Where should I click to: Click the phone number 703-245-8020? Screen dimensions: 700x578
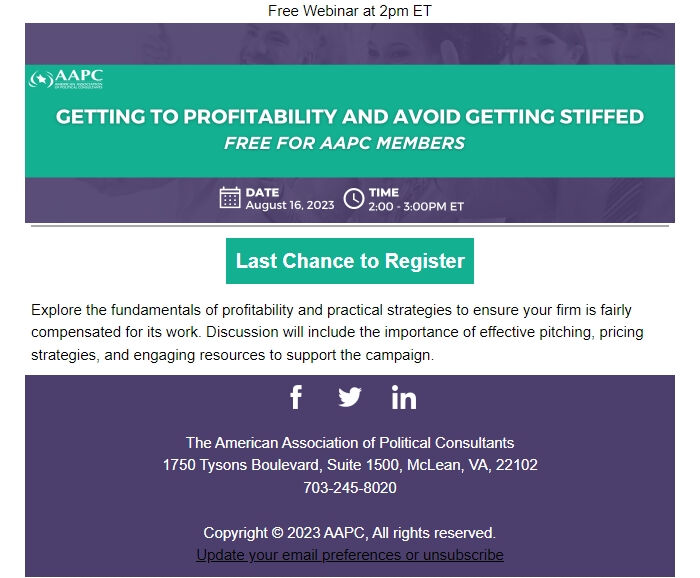(x=350, y=488)
